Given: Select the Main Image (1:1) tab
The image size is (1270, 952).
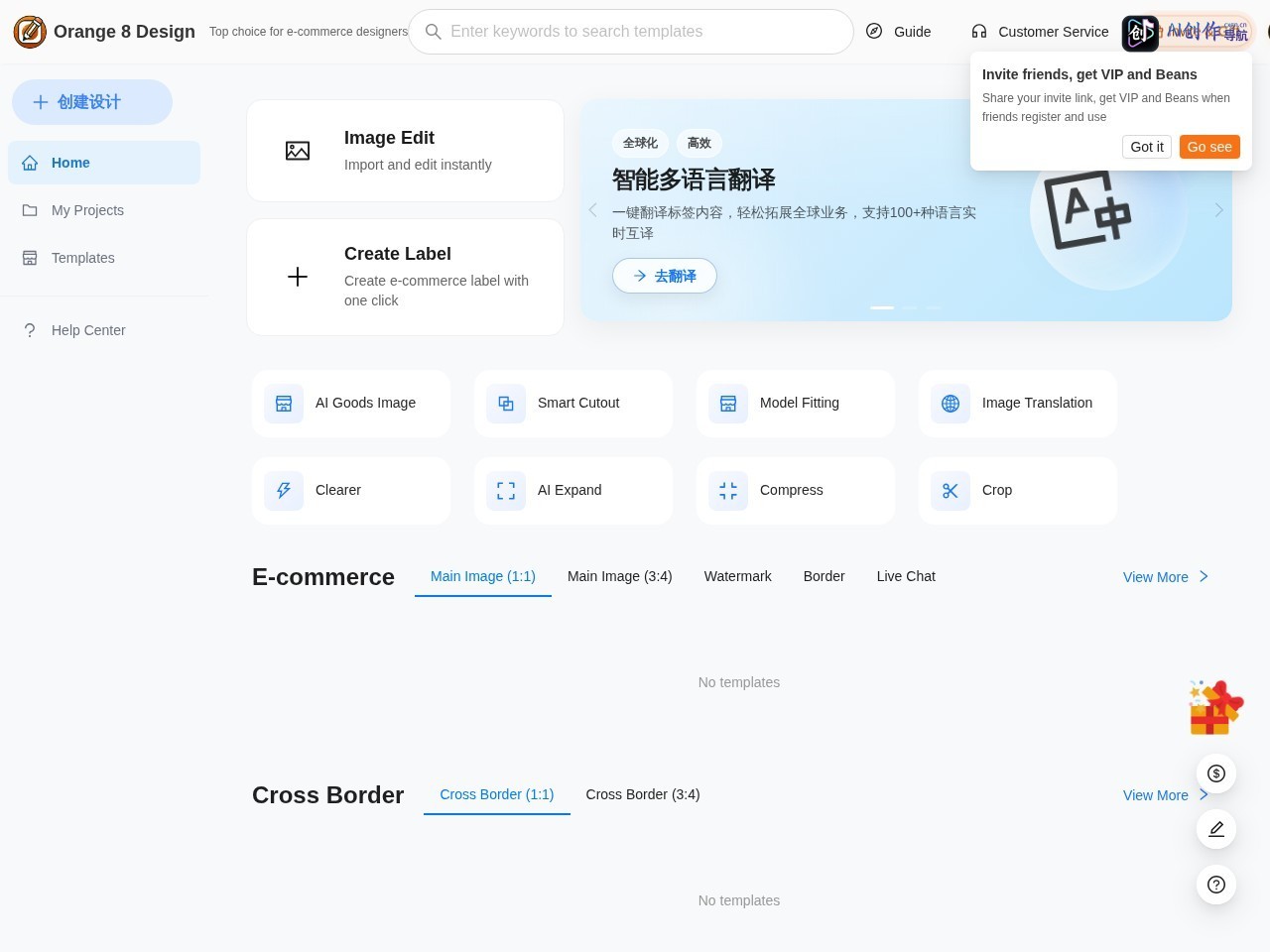Looking at the screenshot, I should (x=483, y=576).
